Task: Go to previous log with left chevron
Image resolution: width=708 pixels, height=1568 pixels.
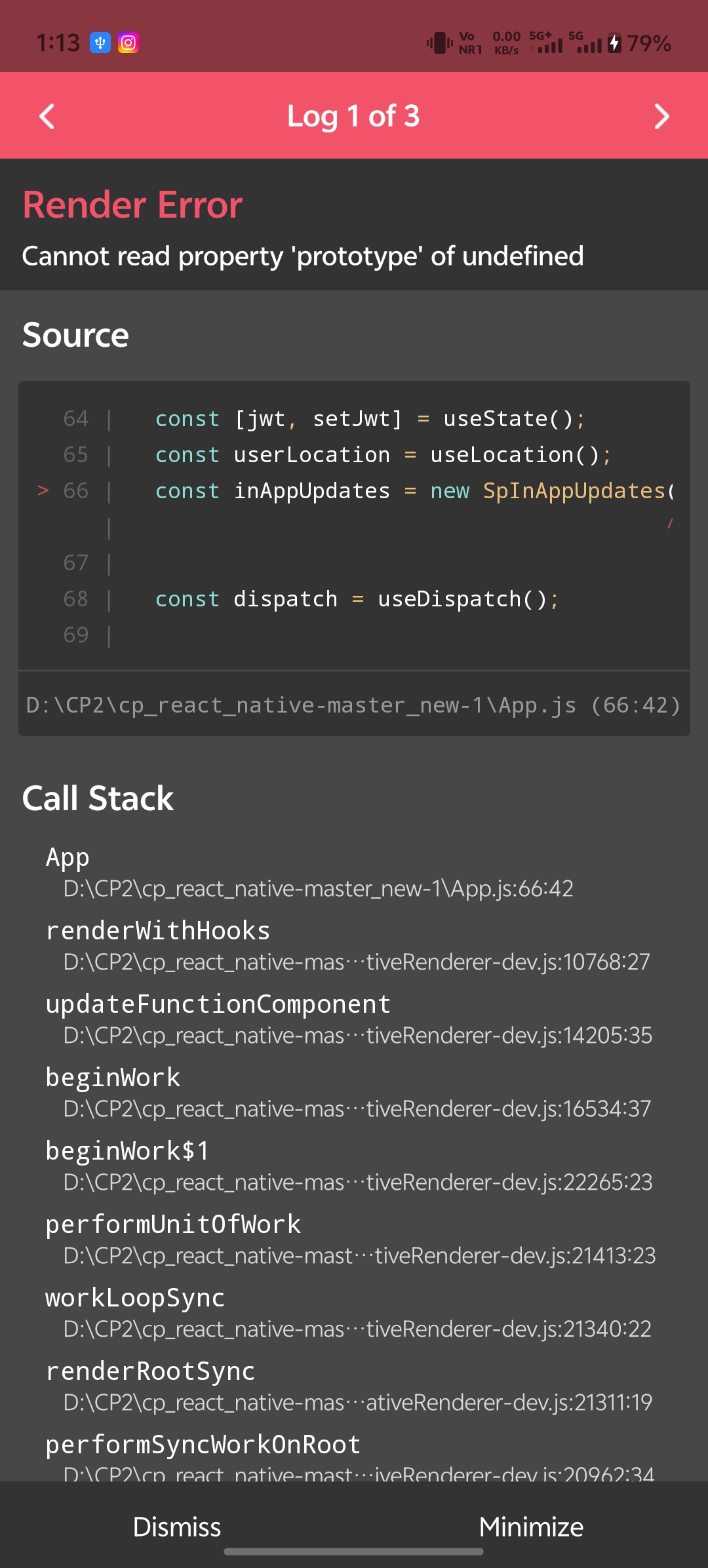Action: pyautogui.click(x=47, y=117)
